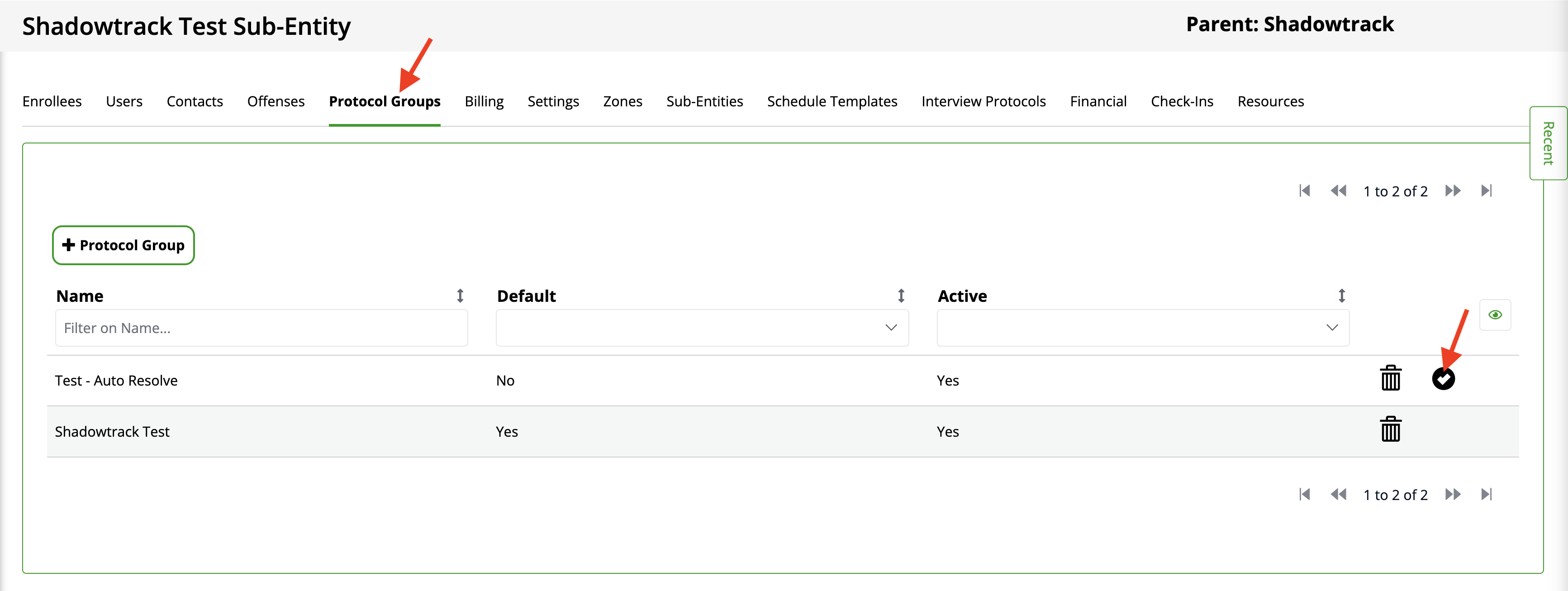Open the Default filter dropdown

tap(702, 328)
